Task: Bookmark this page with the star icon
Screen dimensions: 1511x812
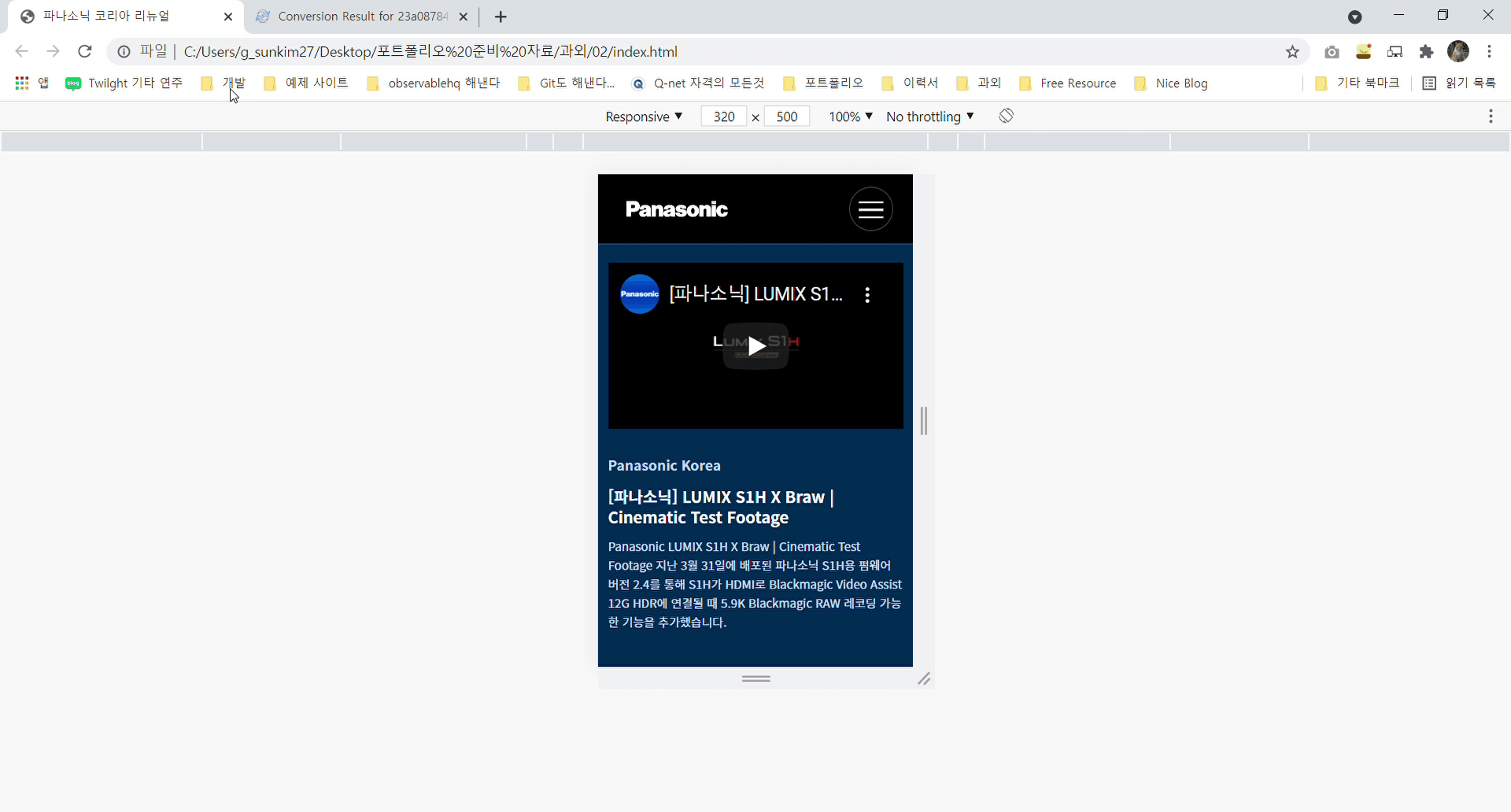Action: coord(1292,52)
